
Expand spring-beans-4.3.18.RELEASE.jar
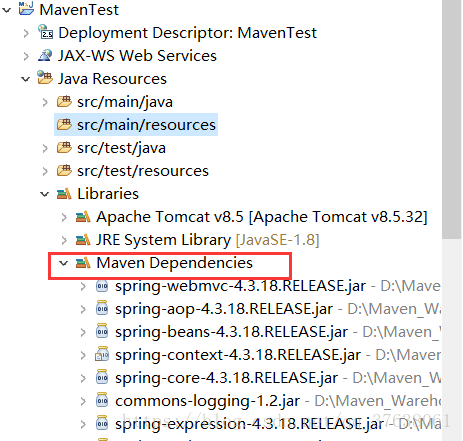[83, 332]
